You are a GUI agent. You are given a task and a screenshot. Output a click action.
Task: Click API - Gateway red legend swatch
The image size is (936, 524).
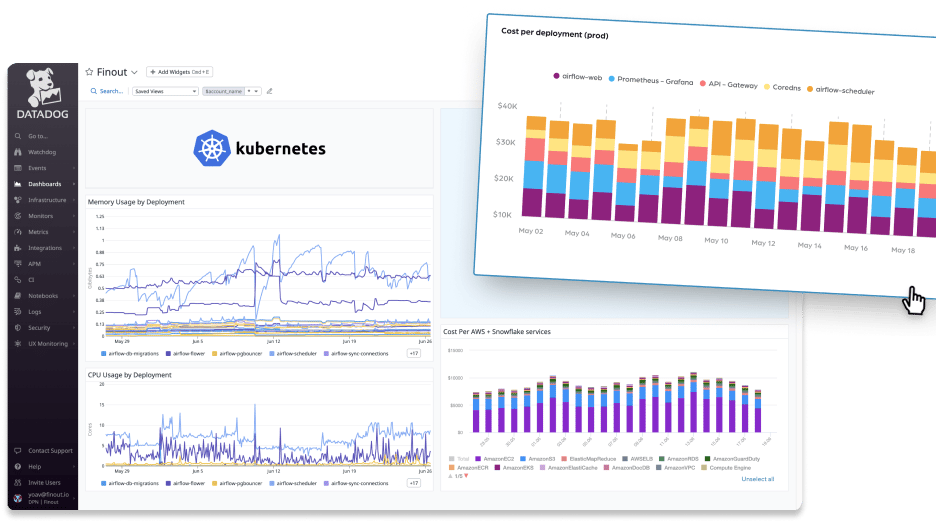(x=703, y=83)
